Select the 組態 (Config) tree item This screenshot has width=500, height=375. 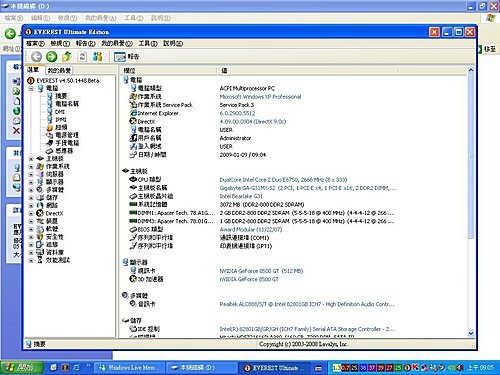pyautogui.click(x=47, y=244)
